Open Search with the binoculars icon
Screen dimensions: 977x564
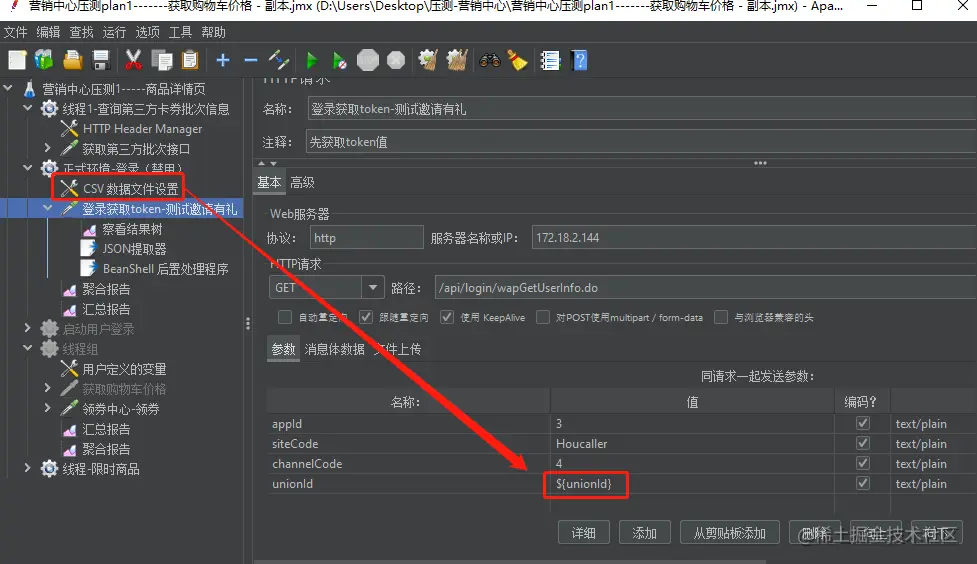490,60
